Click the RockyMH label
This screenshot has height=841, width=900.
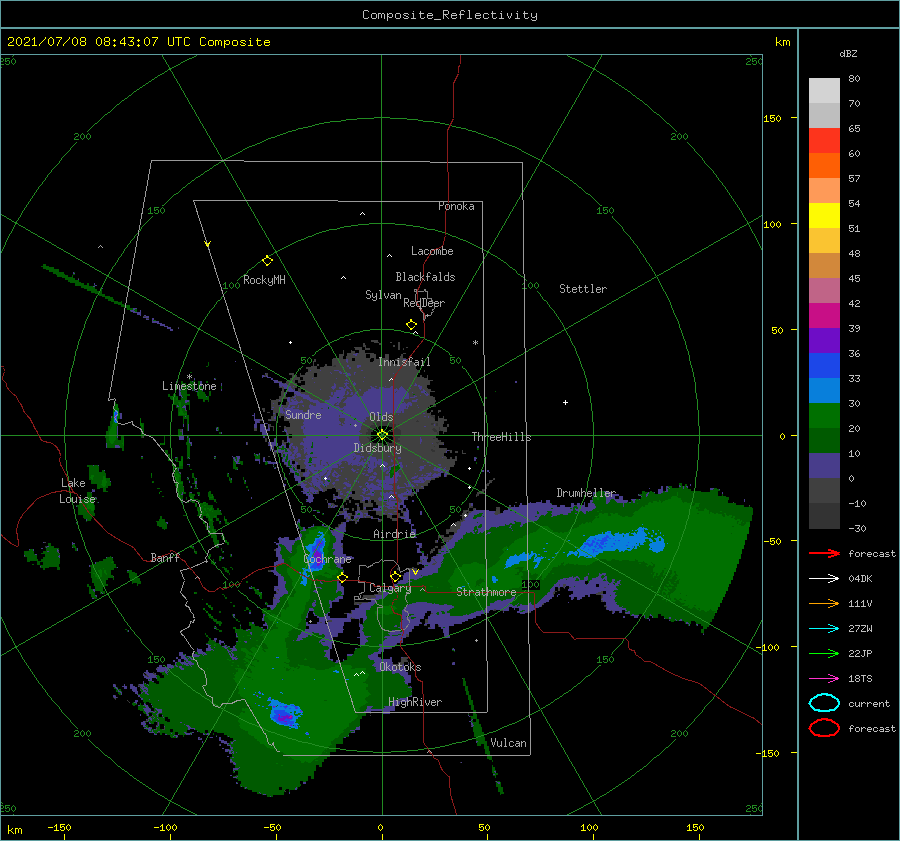pos(264,280)
